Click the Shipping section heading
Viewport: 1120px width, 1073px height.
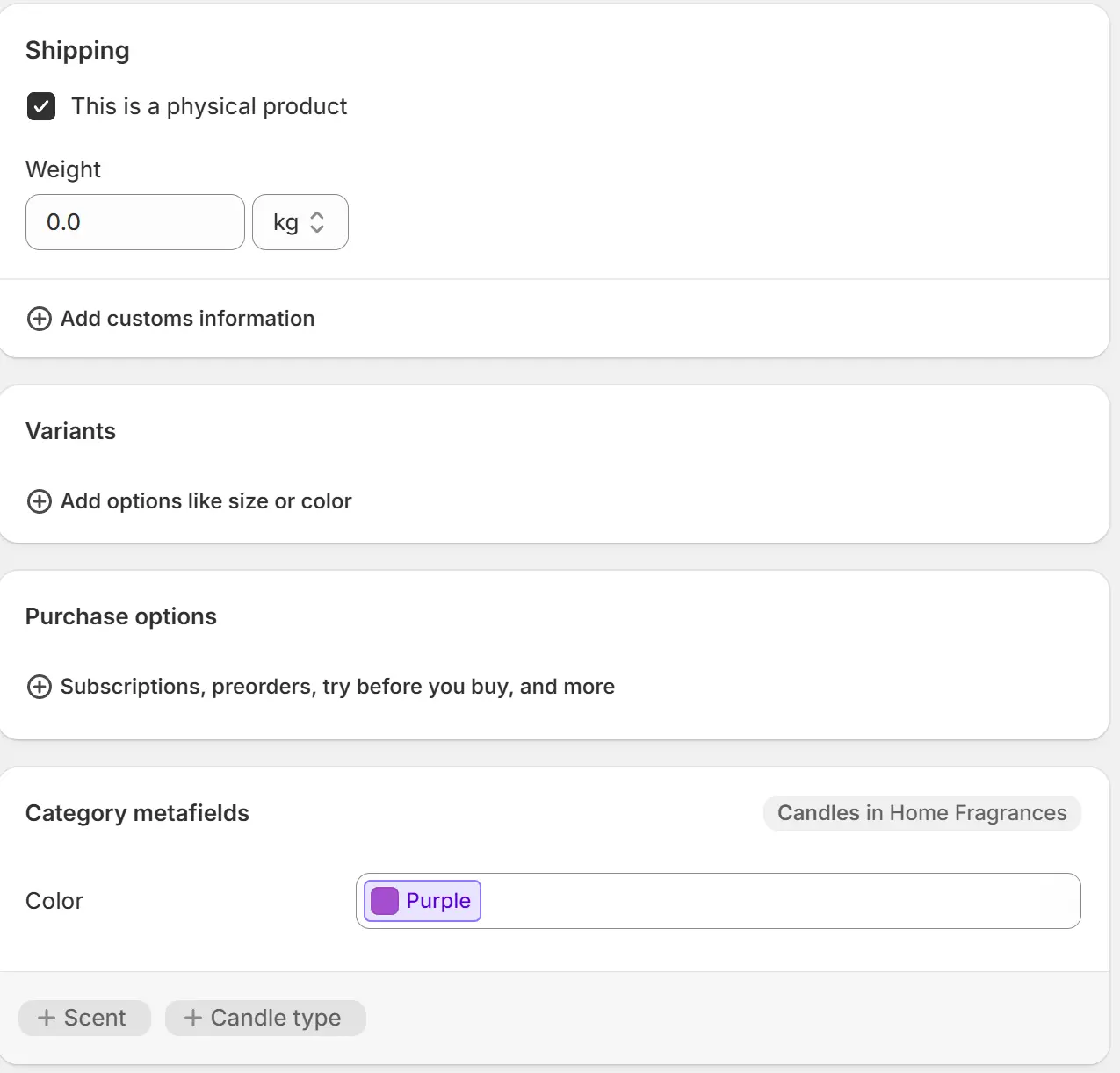(x=77, y=51)
